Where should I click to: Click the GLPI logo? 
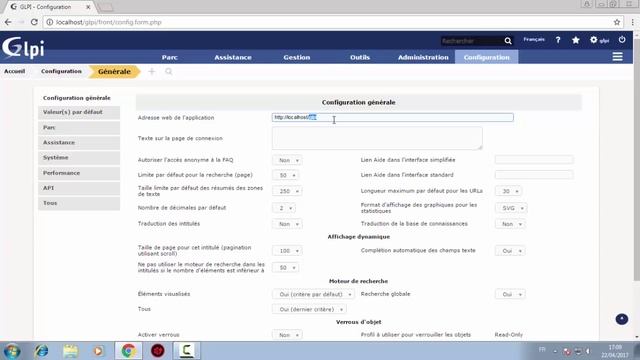[23, 48]
